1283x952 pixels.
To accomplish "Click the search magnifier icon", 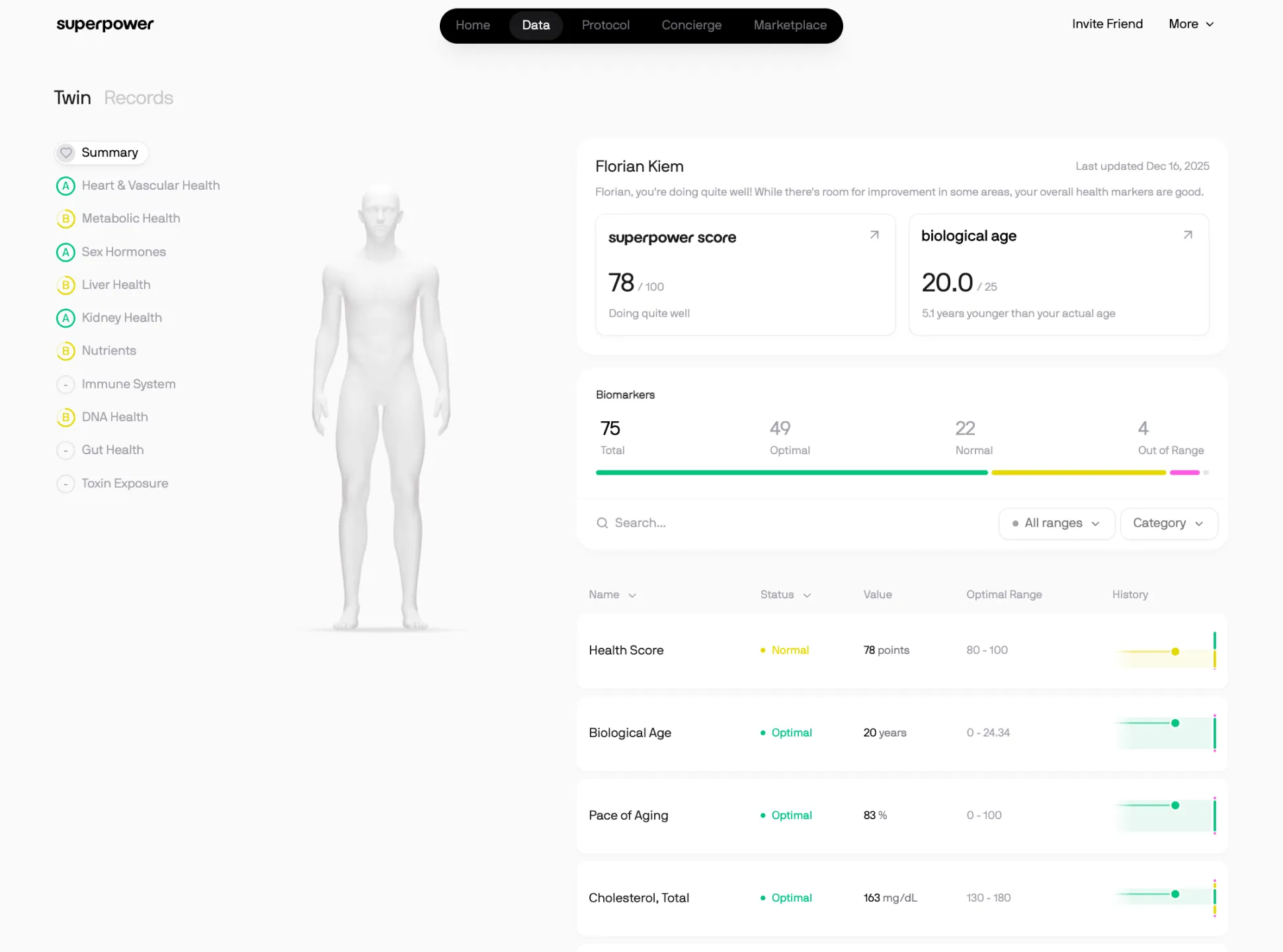I will (x=602, y=523).
